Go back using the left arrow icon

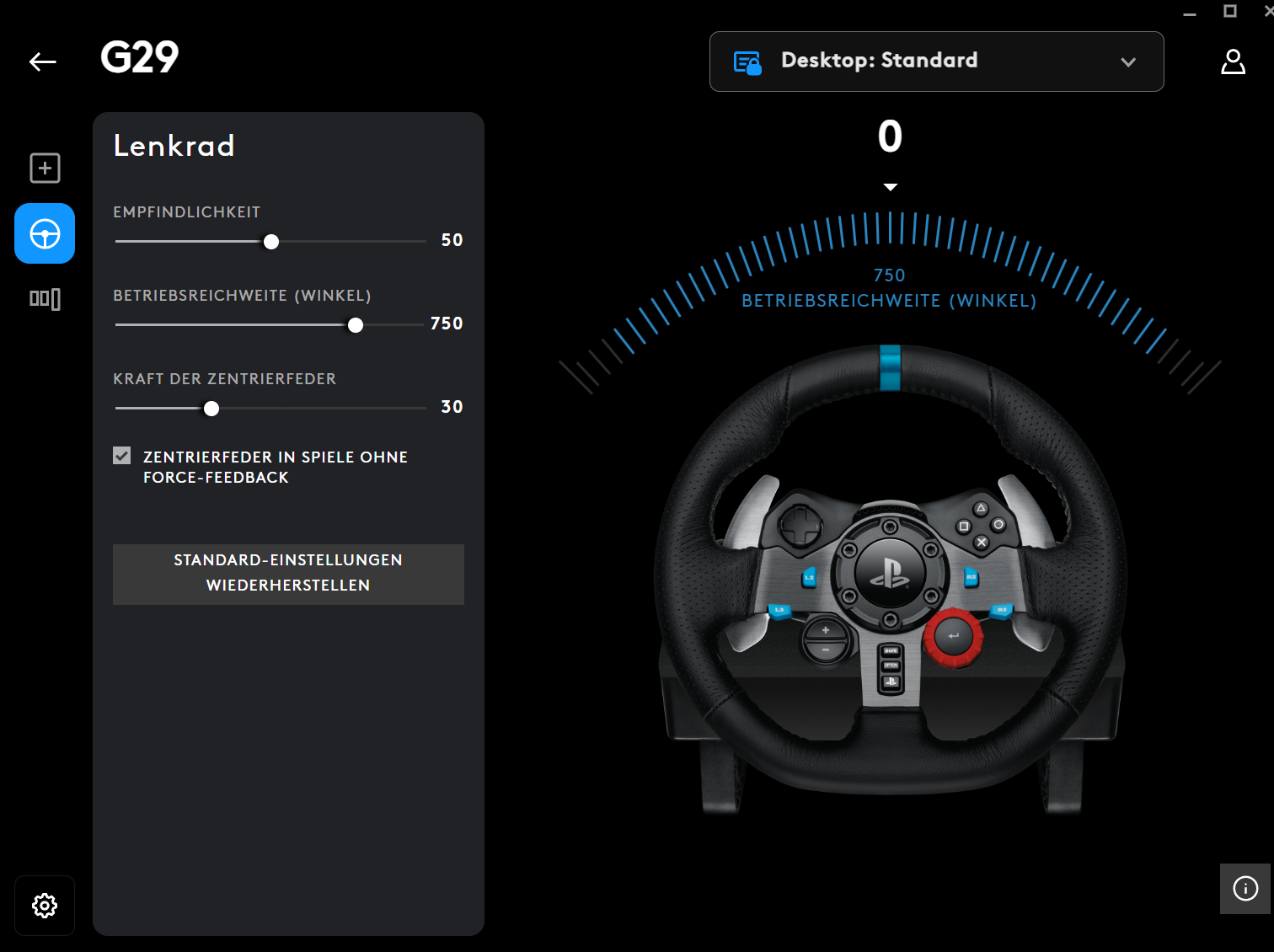click(43, 62)
